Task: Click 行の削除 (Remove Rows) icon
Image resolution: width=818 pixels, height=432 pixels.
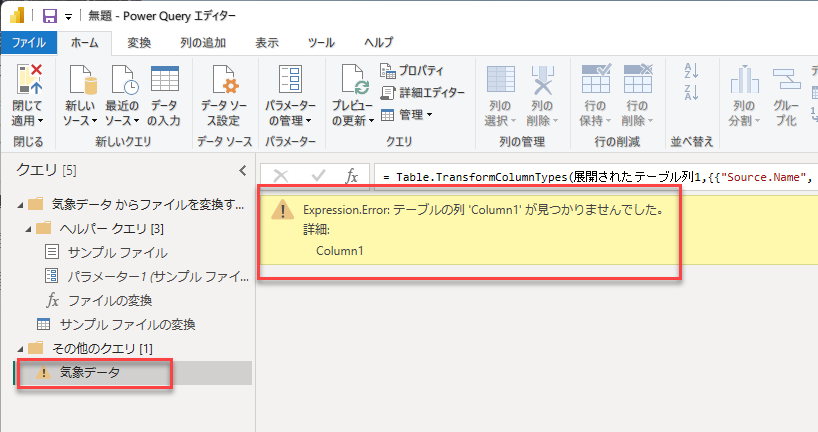Action: point(638,79)
